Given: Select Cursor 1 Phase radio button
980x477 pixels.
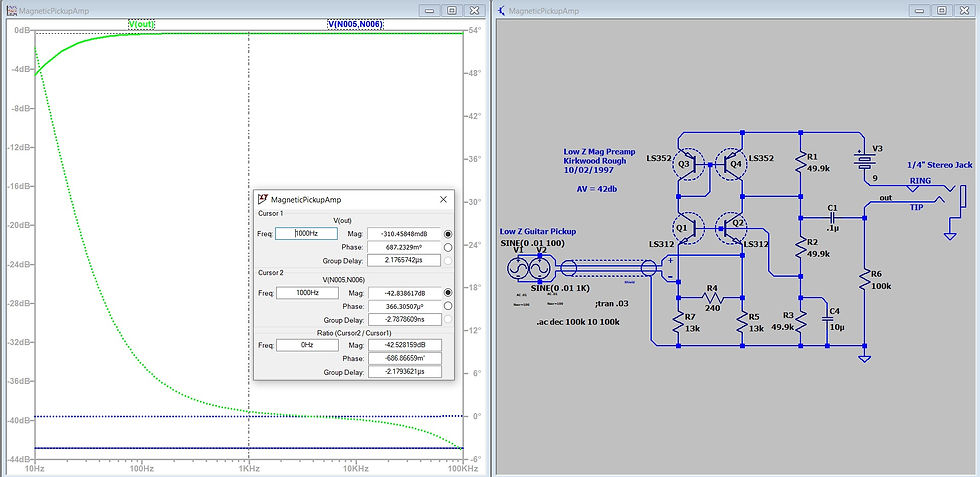Looking at the screenshot, I should click(448, 247).
